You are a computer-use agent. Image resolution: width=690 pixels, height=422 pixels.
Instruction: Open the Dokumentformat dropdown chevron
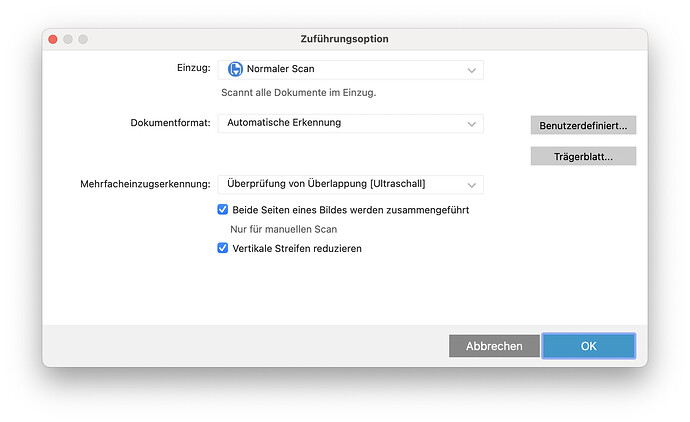(471, 124)
